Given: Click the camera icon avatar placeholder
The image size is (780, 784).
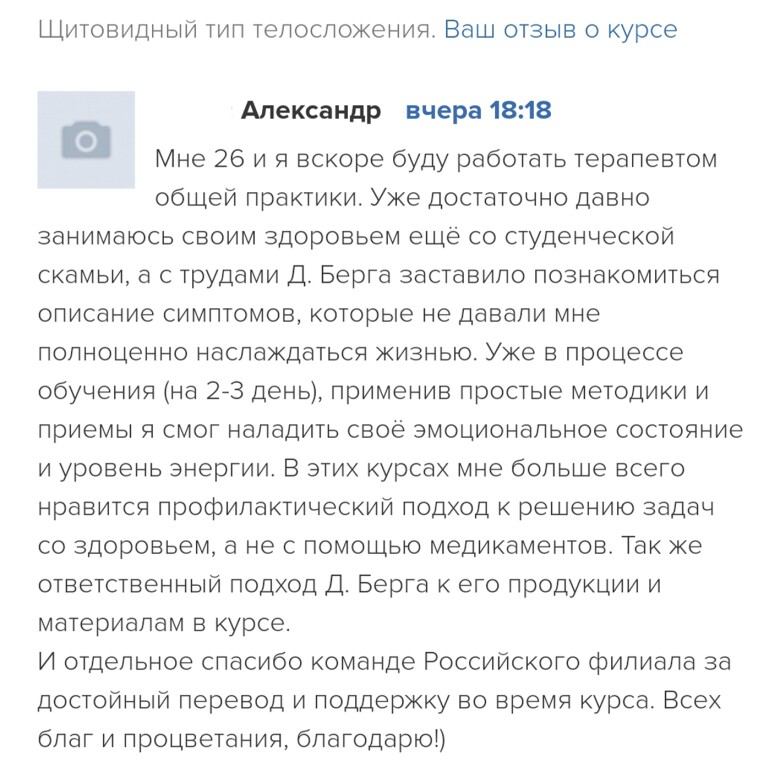Looking at the screenshot, I should [x=86, y=140].
